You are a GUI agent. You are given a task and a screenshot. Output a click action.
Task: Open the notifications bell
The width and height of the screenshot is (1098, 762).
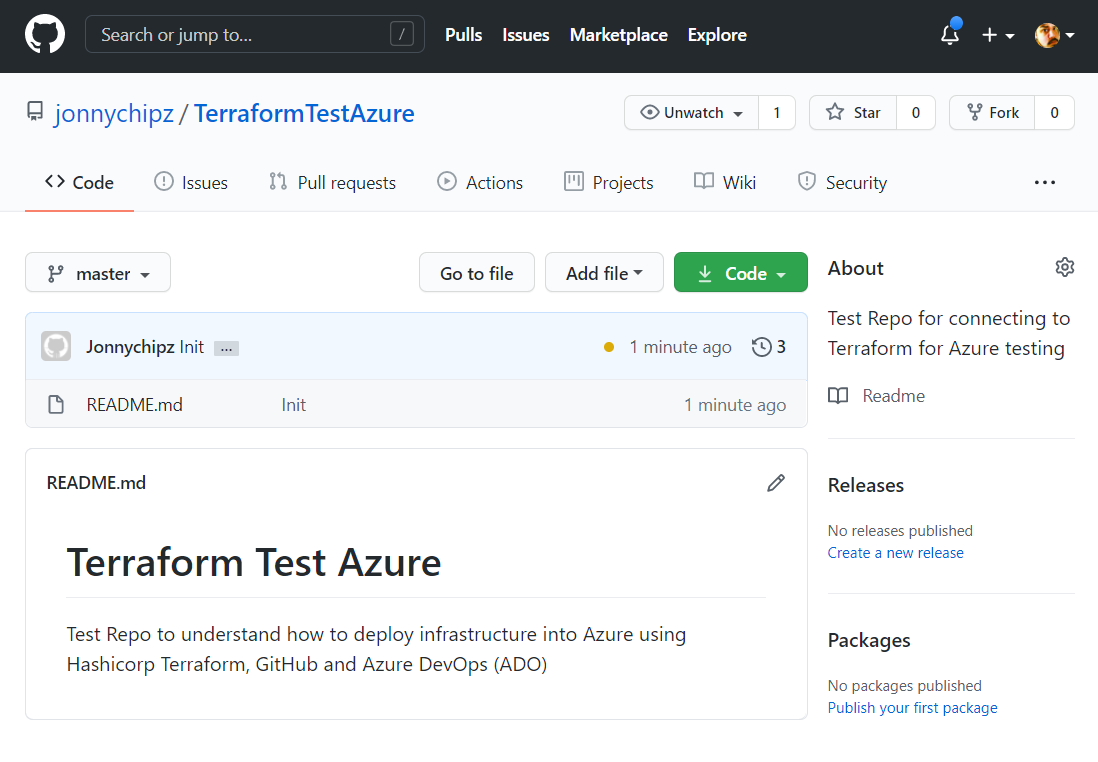pos(950,35)
